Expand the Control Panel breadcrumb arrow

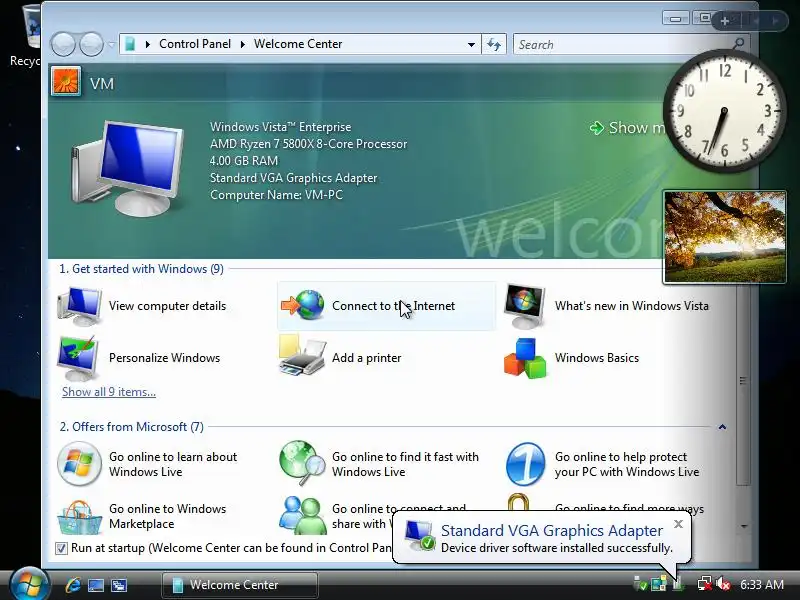pos(243,44)
